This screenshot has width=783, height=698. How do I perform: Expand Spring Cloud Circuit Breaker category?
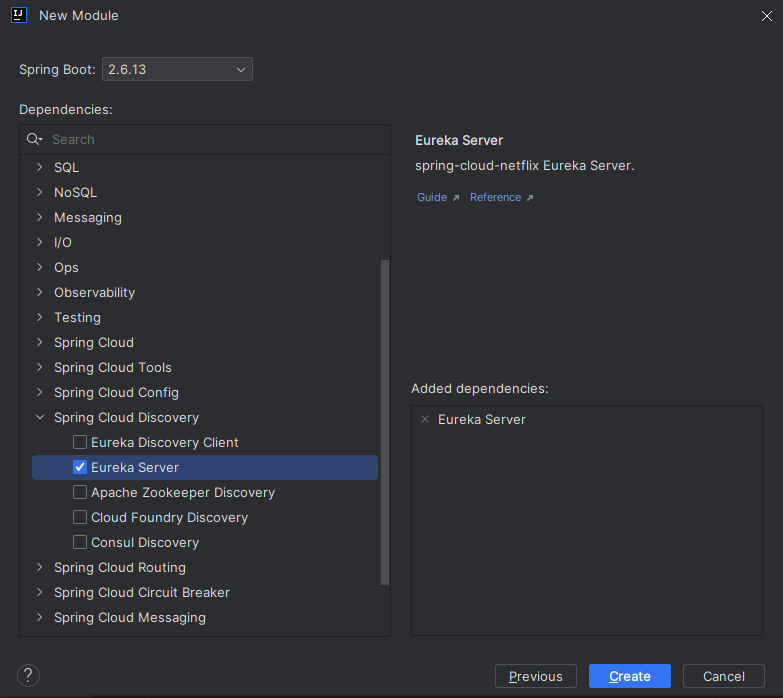(x=40, y=592)
